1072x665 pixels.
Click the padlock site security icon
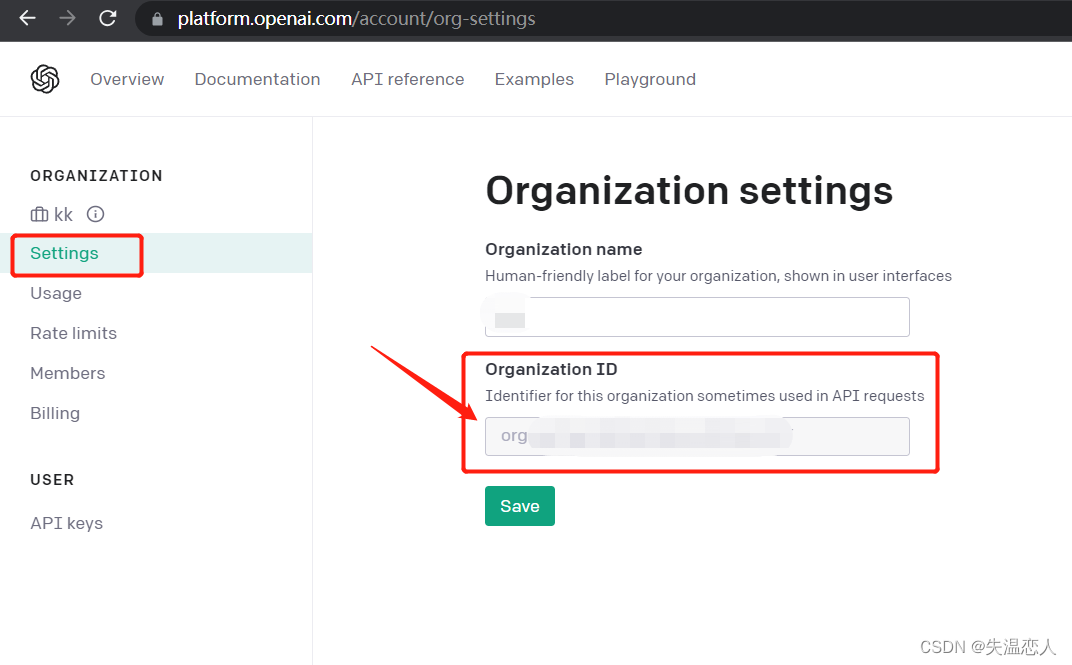pyautogui.click(x=157, y=19)
